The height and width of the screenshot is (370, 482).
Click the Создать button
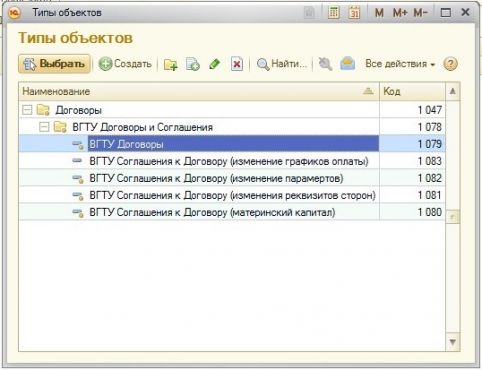pyautogui.click(x=125, y=64)
